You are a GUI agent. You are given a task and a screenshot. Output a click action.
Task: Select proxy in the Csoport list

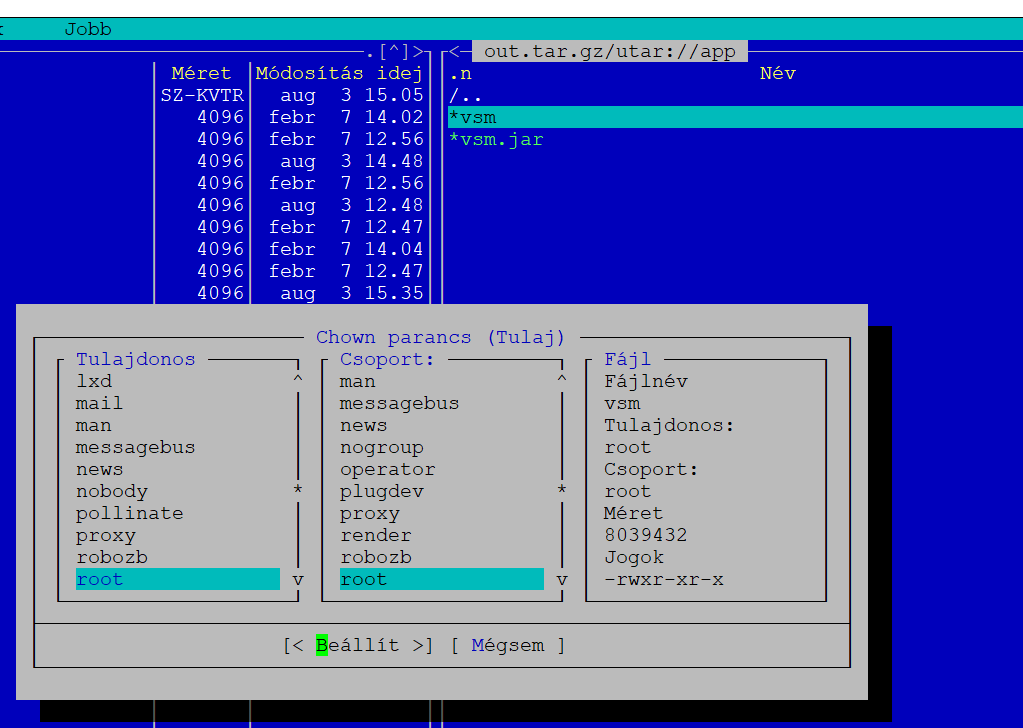[x=369, y=513]
